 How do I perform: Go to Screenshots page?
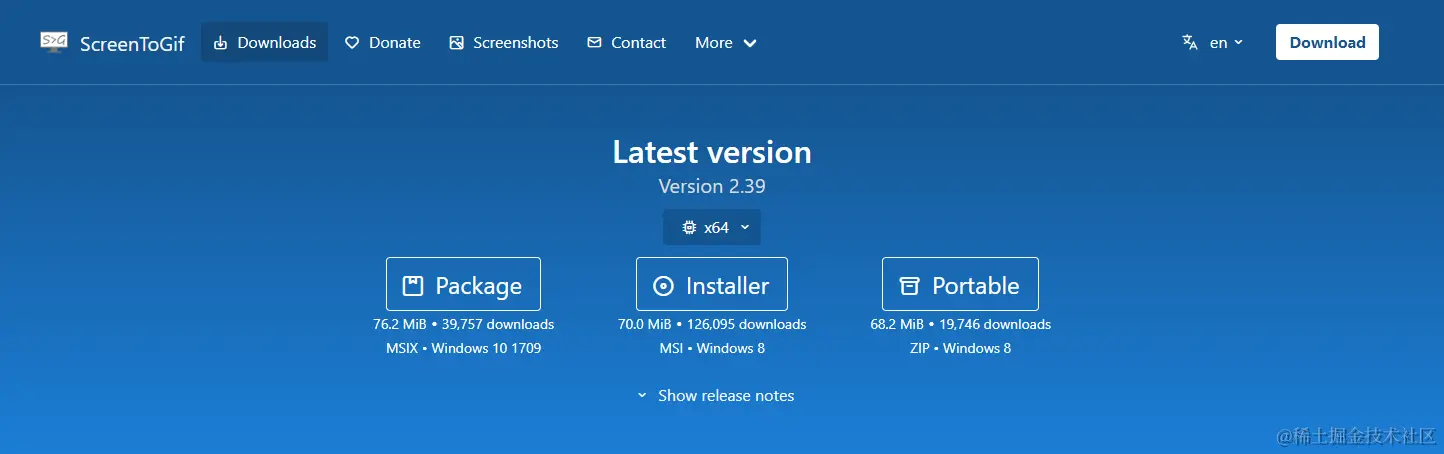point(504,42)
